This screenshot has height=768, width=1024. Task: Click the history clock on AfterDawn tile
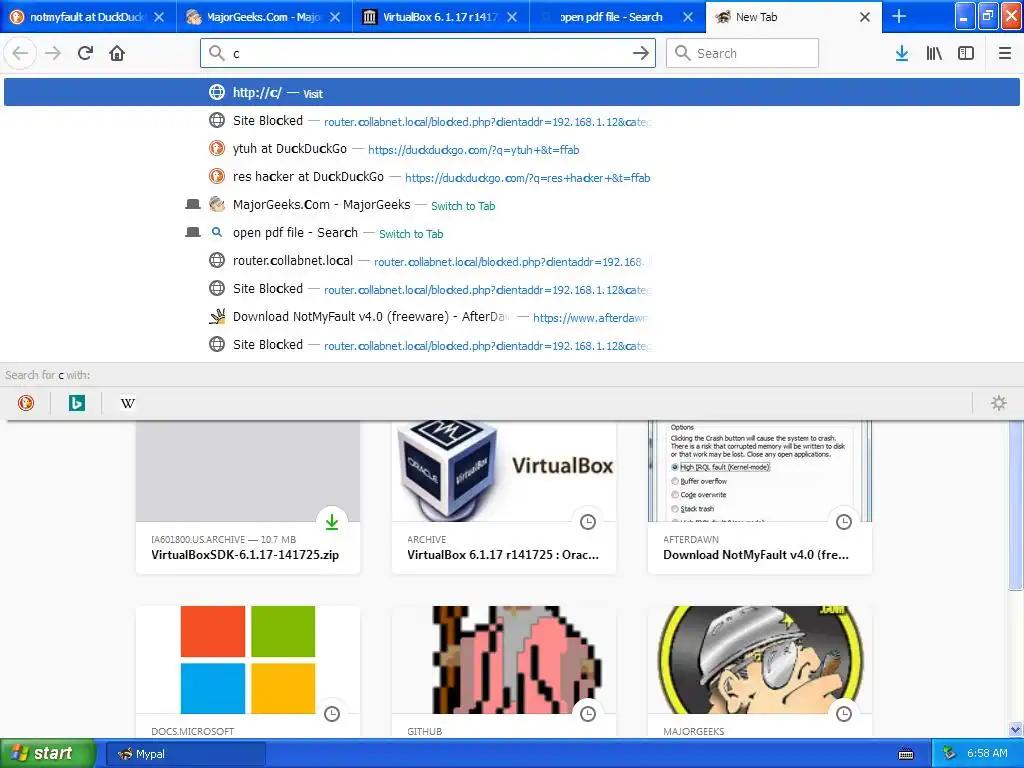(844, 522)
